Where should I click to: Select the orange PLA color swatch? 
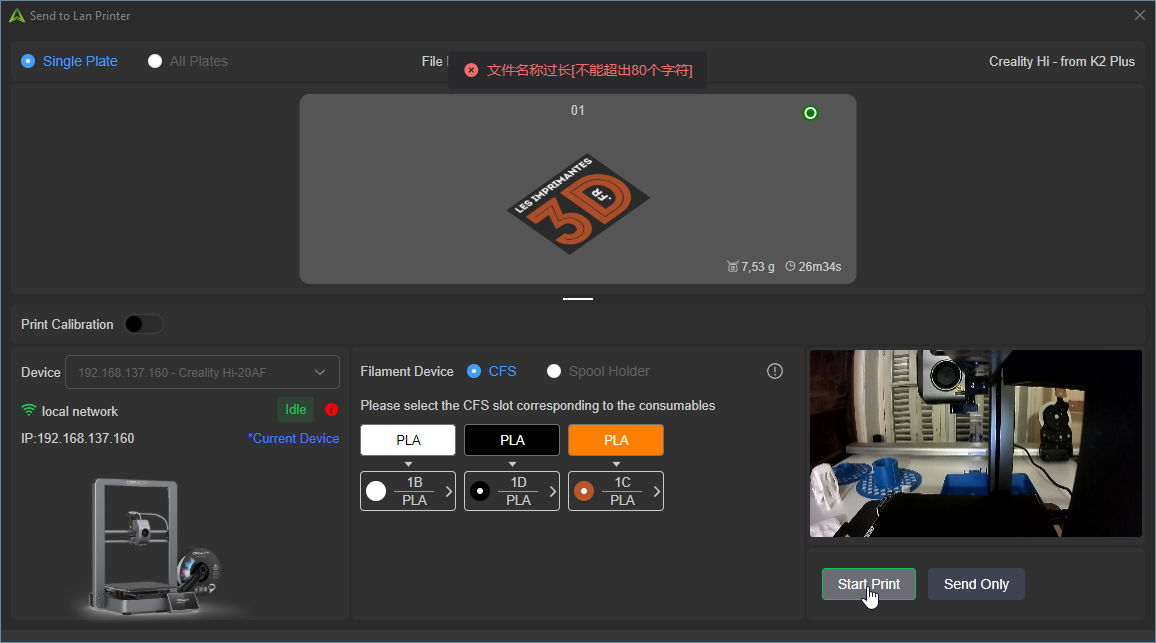[x=616, y=440]
